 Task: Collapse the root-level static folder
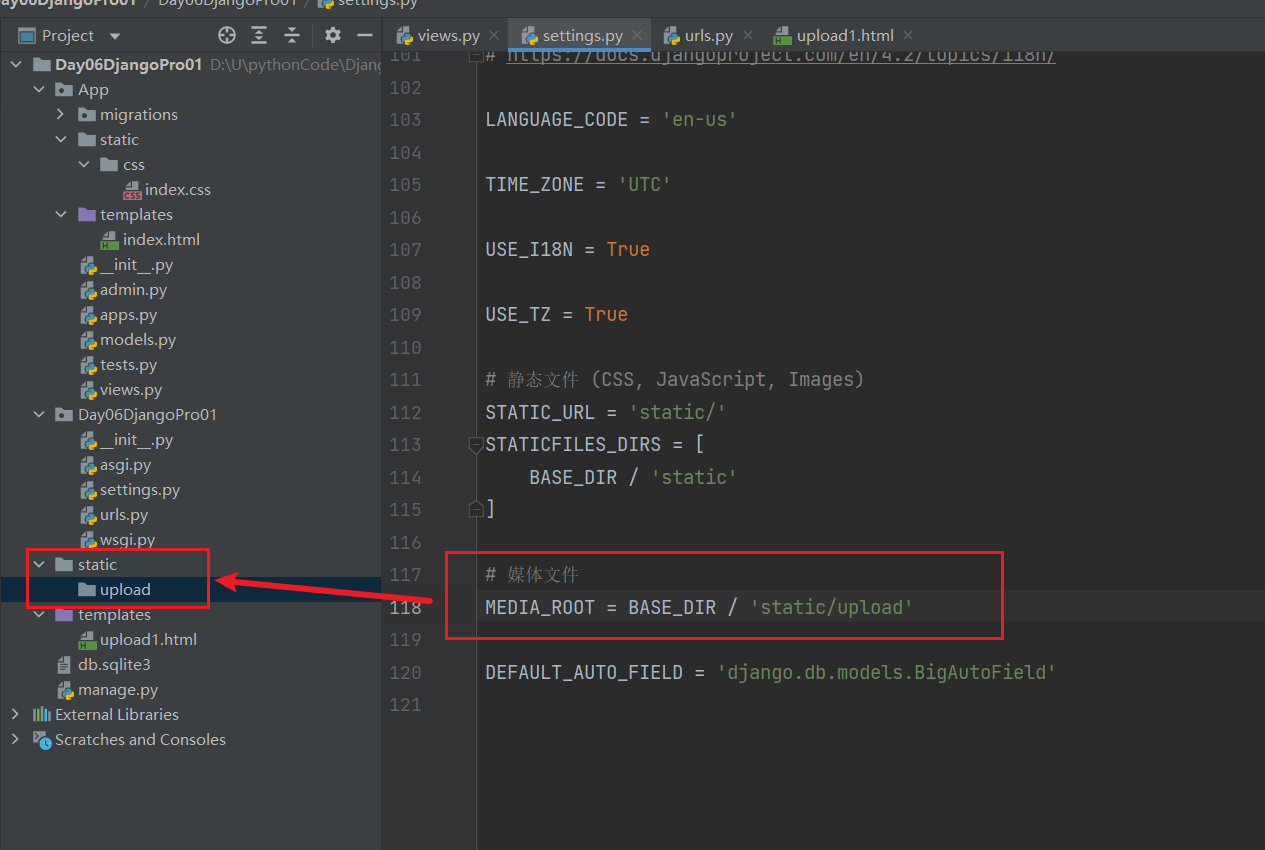pos(39,565)
